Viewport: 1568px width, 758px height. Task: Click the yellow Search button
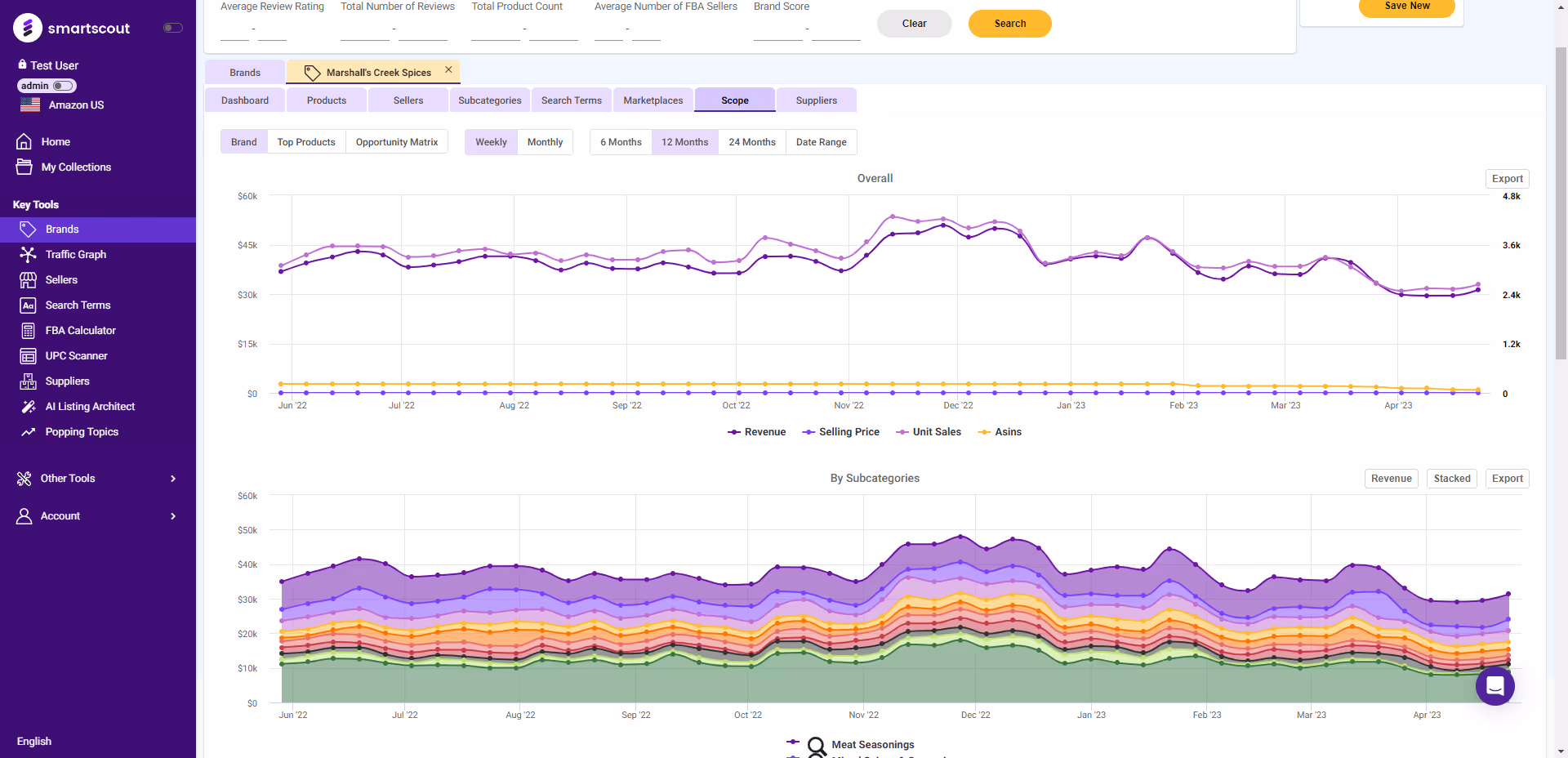coord(1010,24)
